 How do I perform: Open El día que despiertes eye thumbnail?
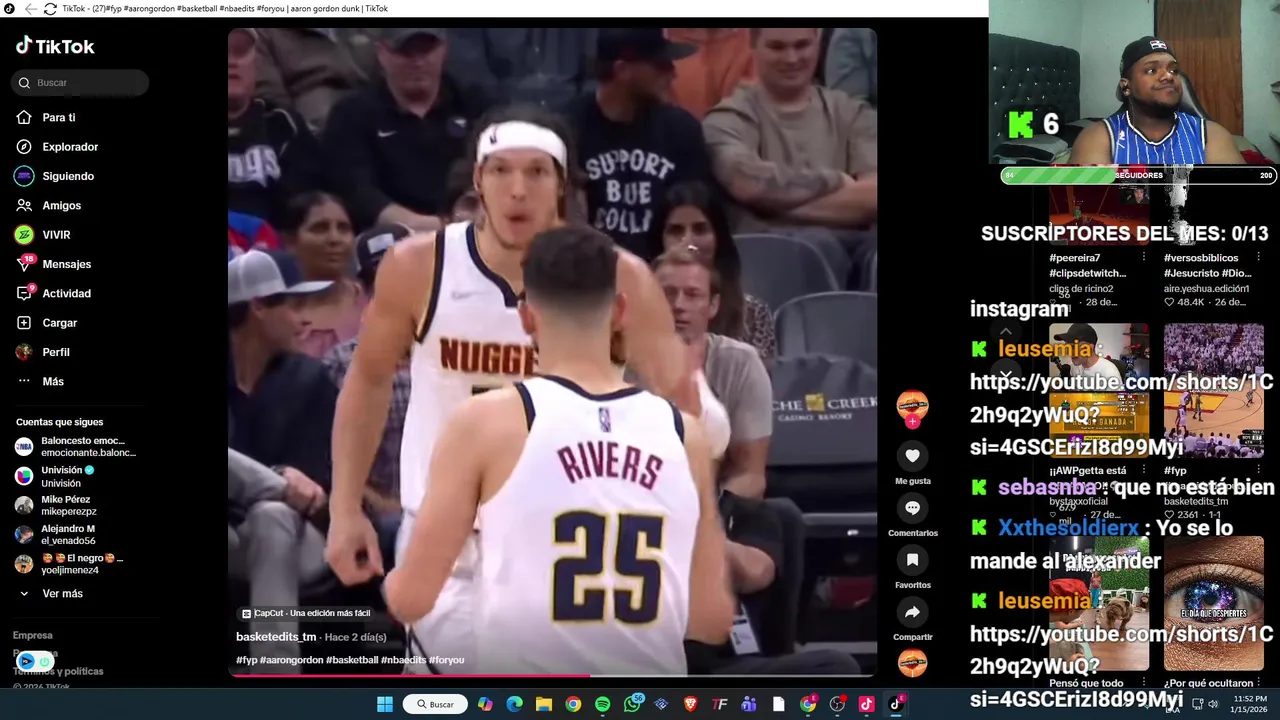(1213, 603)
